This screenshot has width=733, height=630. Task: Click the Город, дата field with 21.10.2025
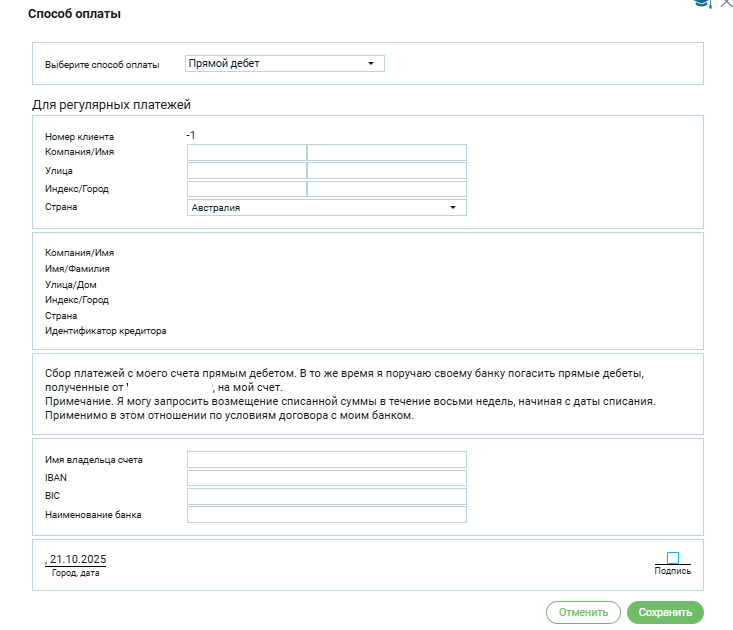pyautogui.click(x=76, y=558)
